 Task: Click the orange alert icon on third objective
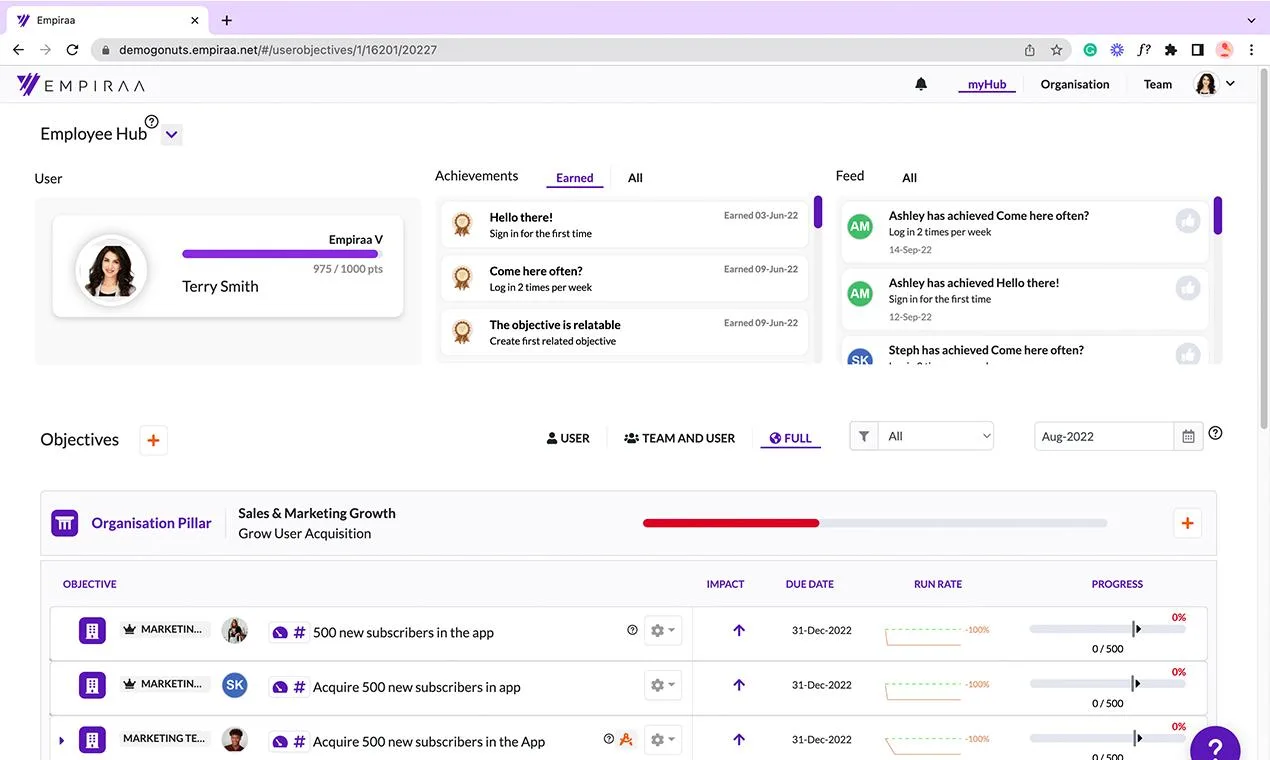[x=626, y=739]
